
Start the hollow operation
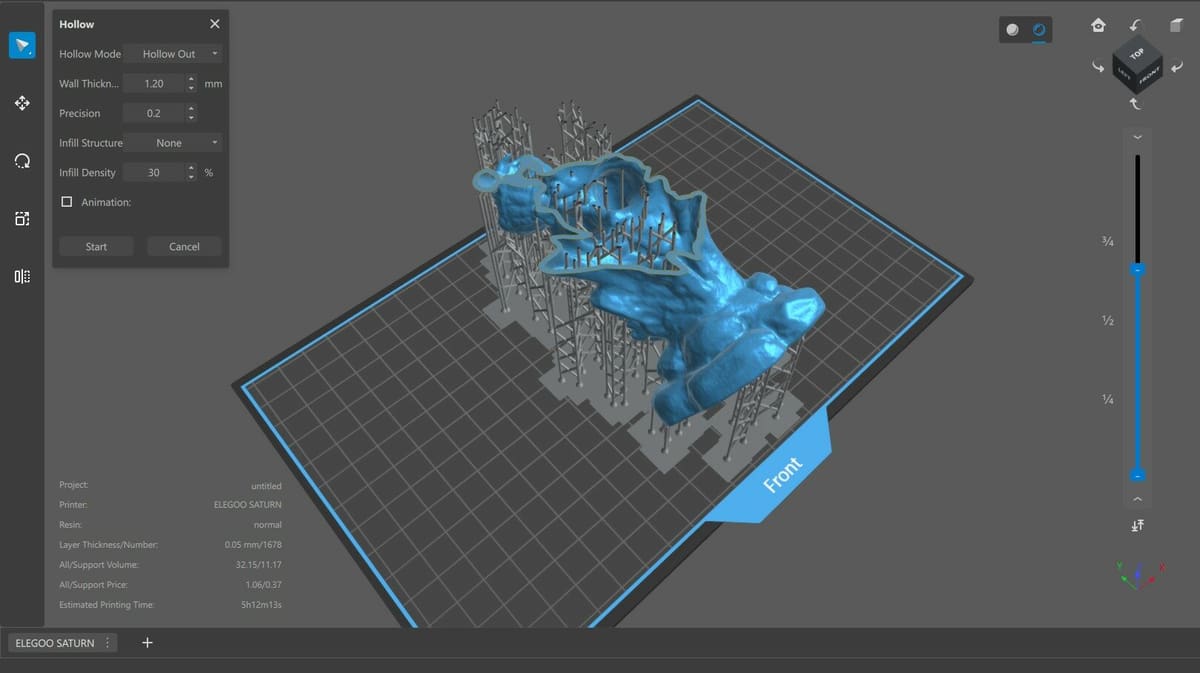point(96,247)
